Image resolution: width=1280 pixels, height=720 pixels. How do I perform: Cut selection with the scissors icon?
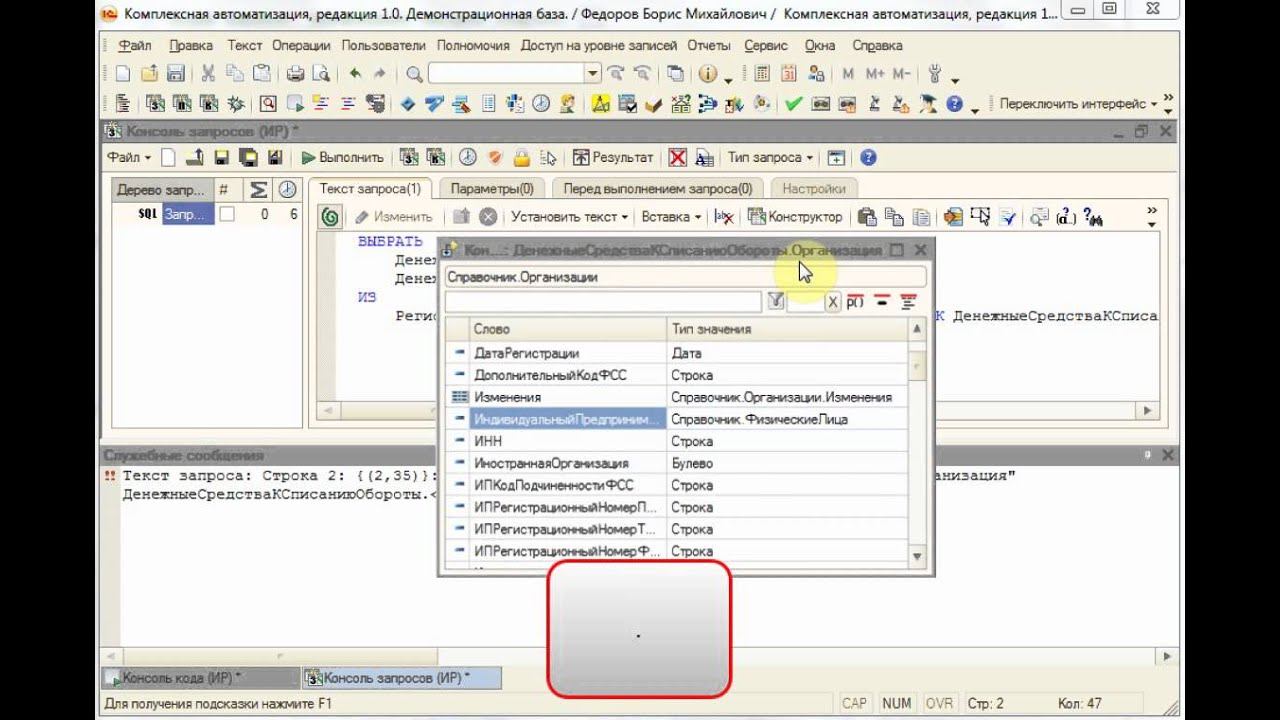(x=208, y=73)
